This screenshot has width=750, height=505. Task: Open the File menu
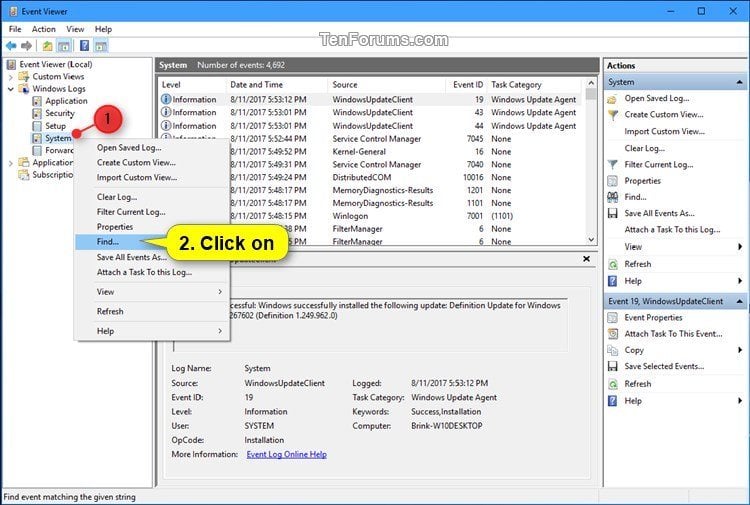point(15,29)
